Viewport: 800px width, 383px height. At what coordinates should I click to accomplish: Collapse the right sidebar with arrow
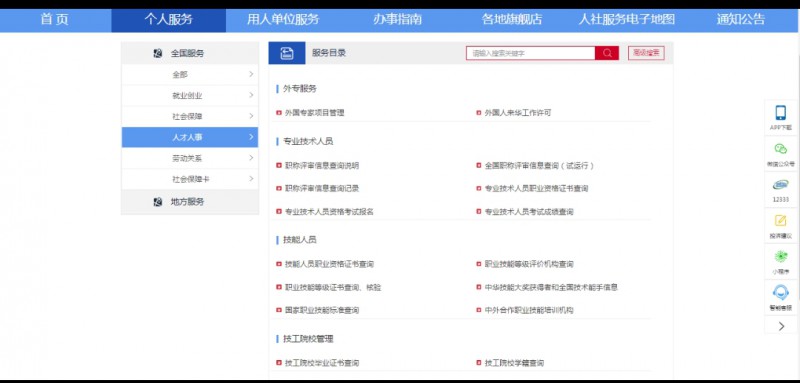point(781,326)
